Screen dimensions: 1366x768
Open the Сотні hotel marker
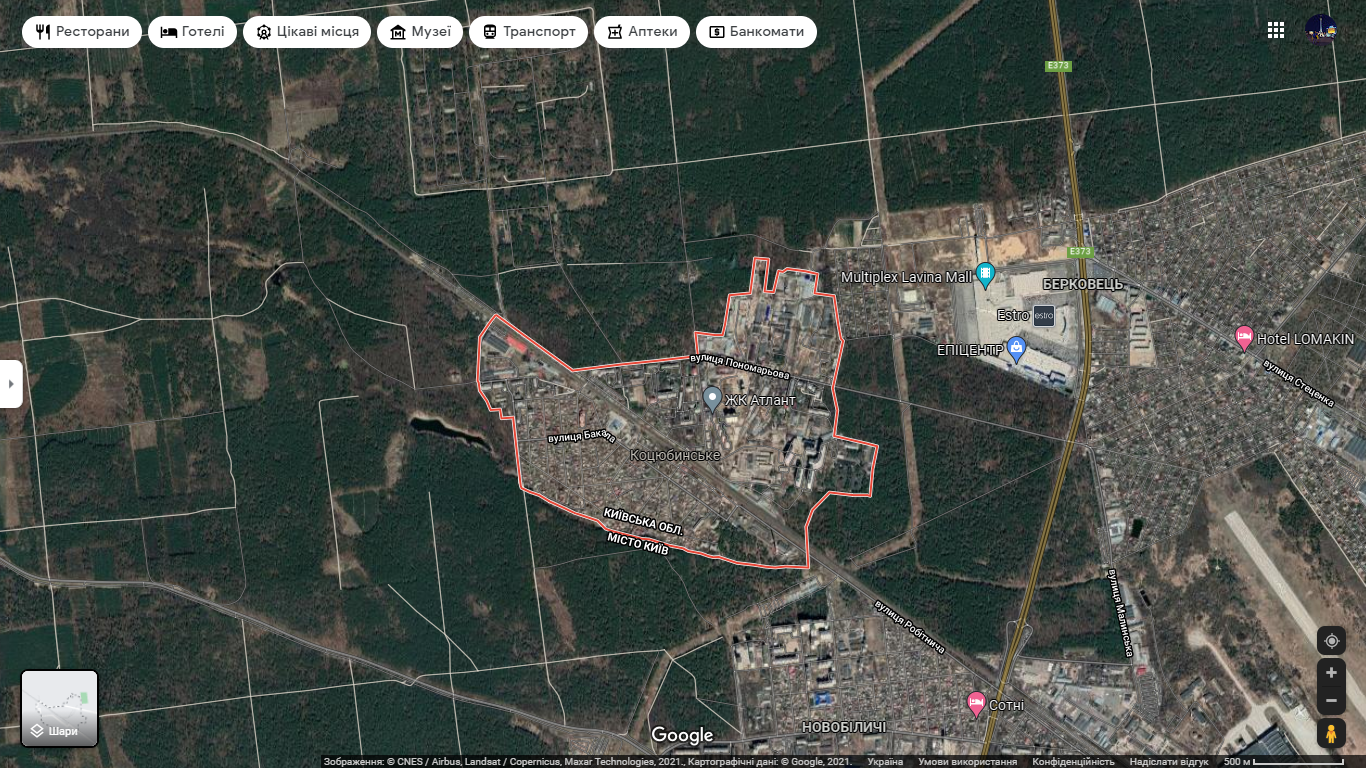pos(976,703)
